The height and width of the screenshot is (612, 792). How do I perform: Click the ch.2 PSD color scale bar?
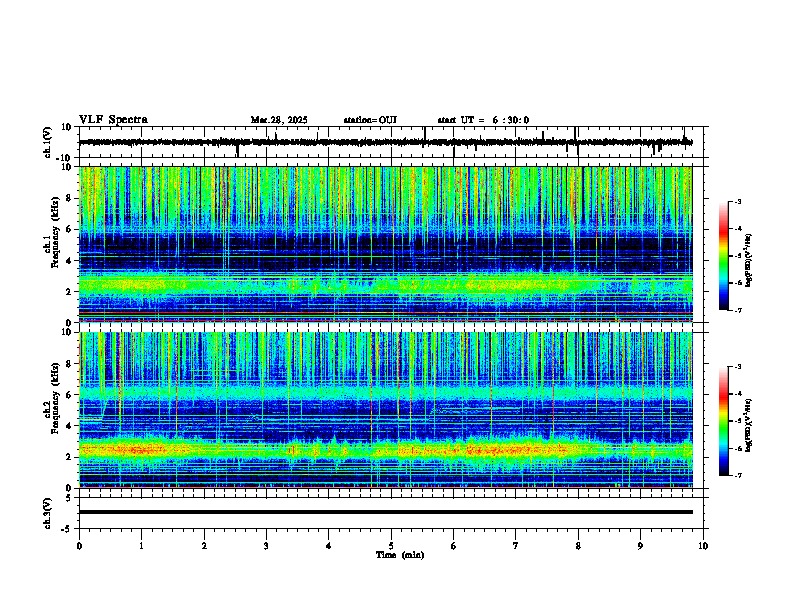point(724,421)
